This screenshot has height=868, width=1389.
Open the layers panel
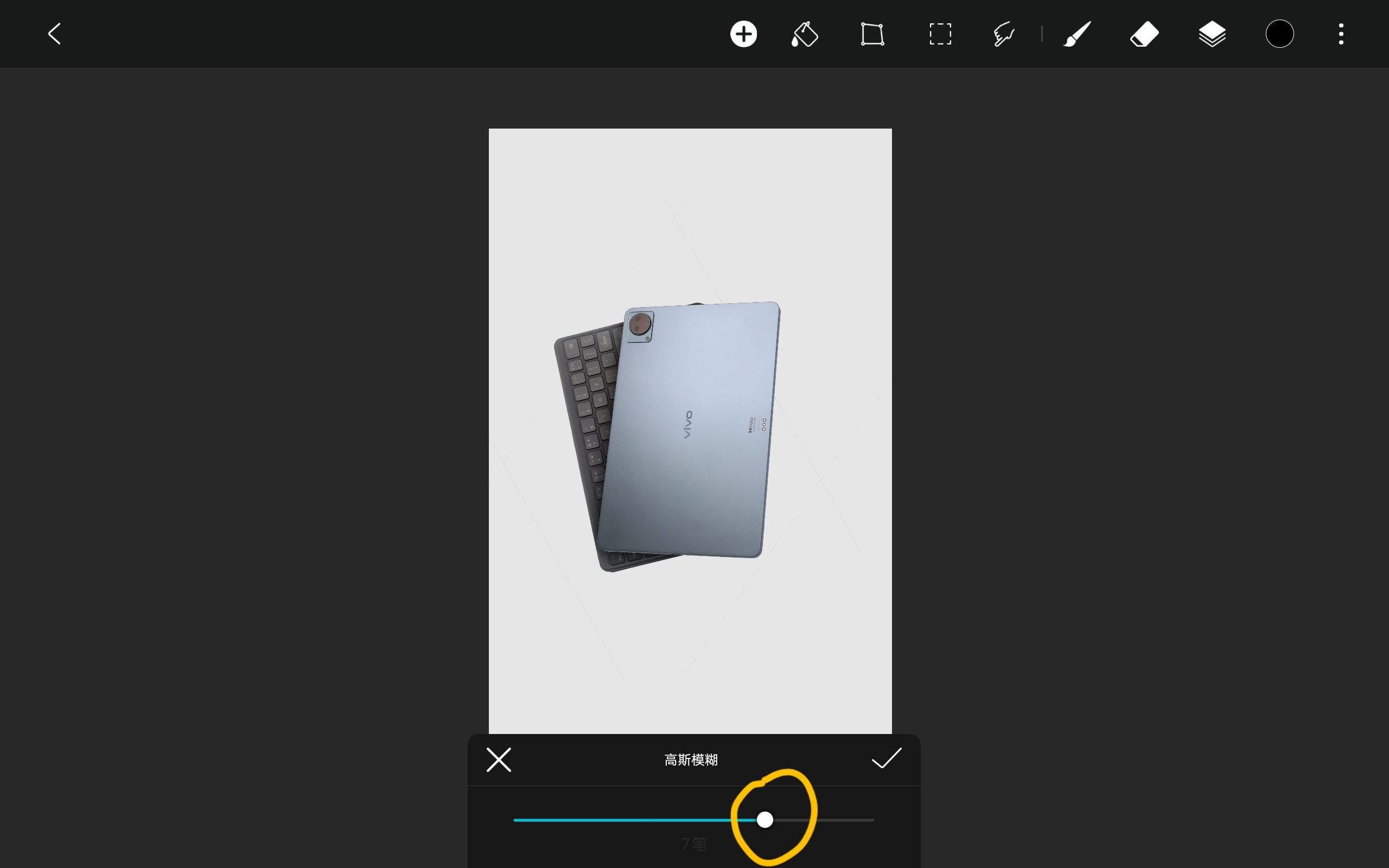[x=1212, y=34]
